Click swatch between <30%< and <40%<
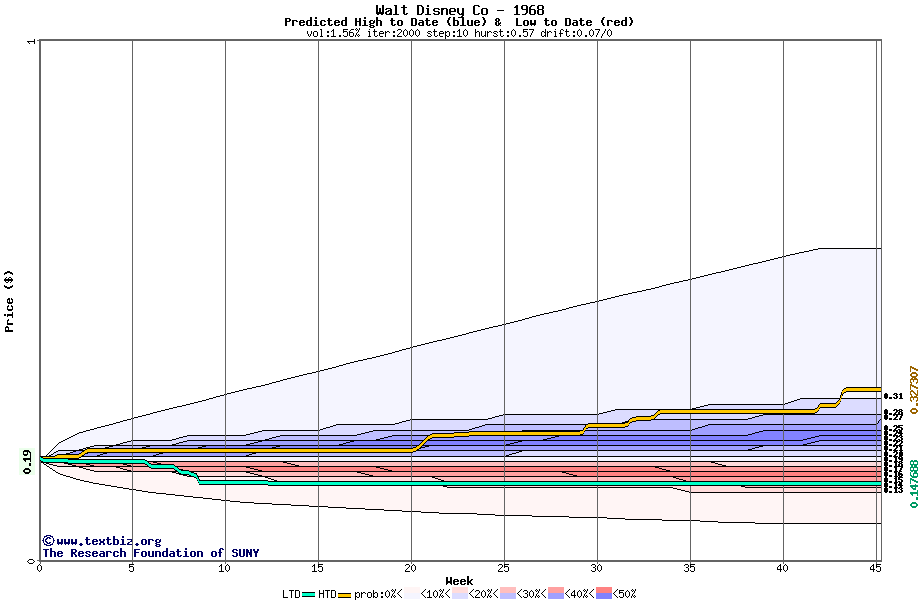 point(556,593)
